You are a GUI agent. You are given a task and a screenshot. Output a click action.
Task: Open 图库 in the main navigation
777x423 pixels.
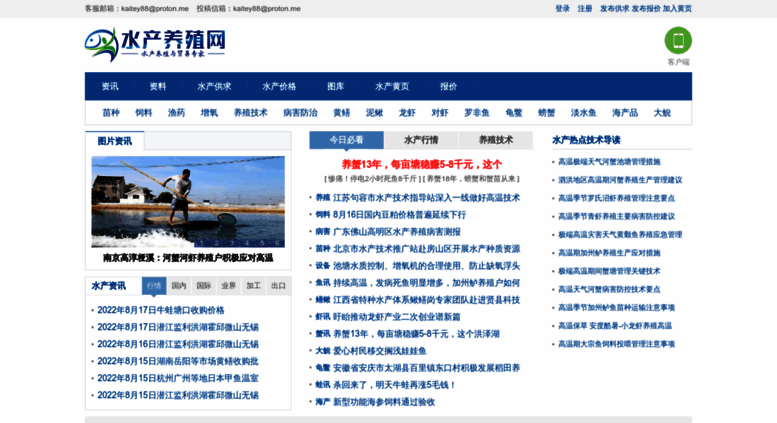tap(335, 86)
